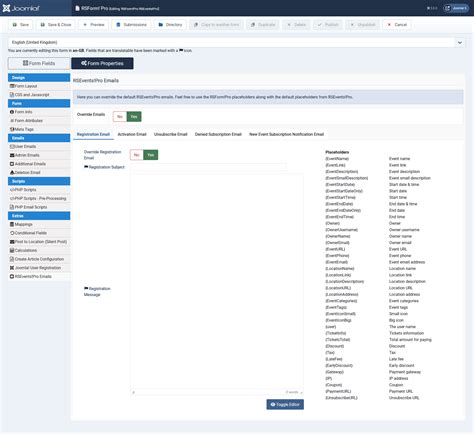Image resolution: width=474 pixels, height=434 pixels.
Task: Click the PHP Email Scripts file icon
Action: [12, 207]
